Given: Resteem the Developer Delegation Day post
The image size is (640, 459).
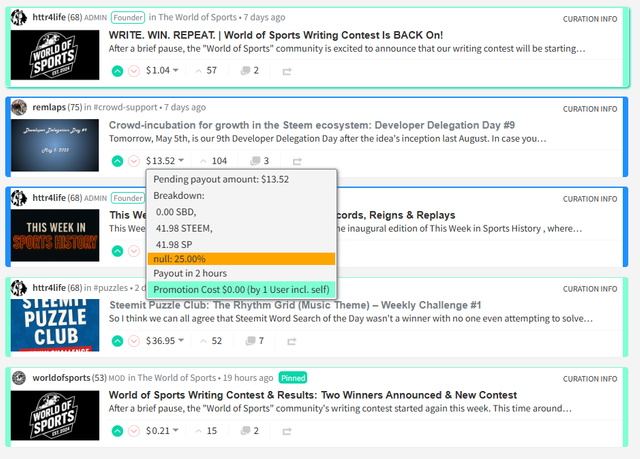Looking at the screenshot, I should (297, 162).
